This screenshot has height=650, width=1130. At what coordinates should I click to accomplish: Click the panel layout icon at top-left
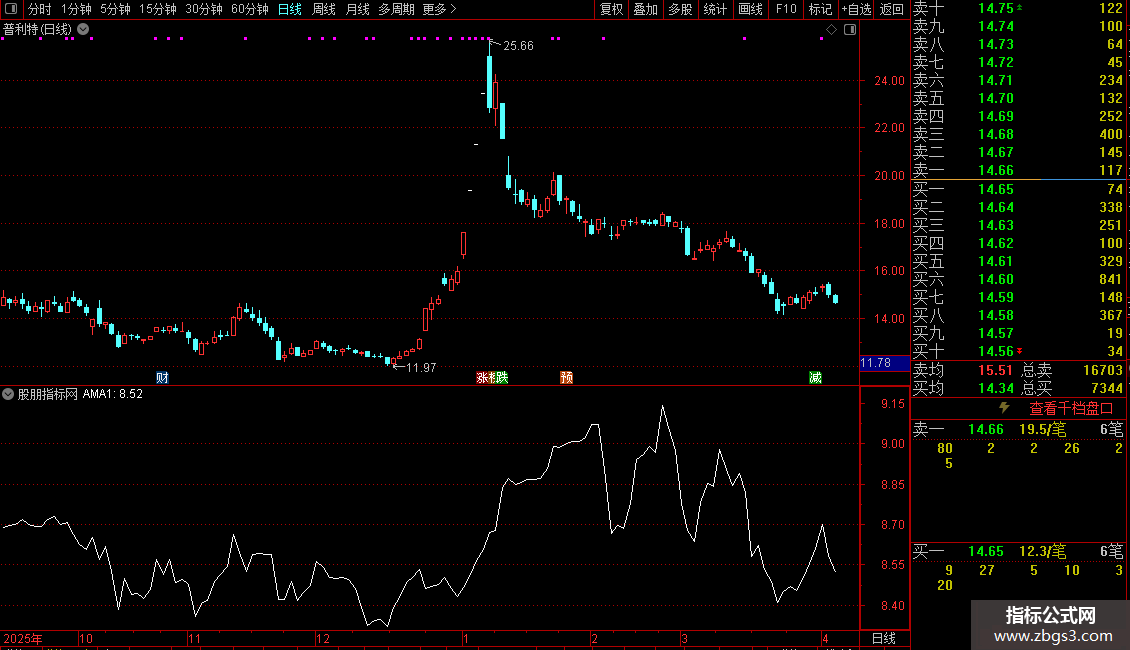coord(11,9)
